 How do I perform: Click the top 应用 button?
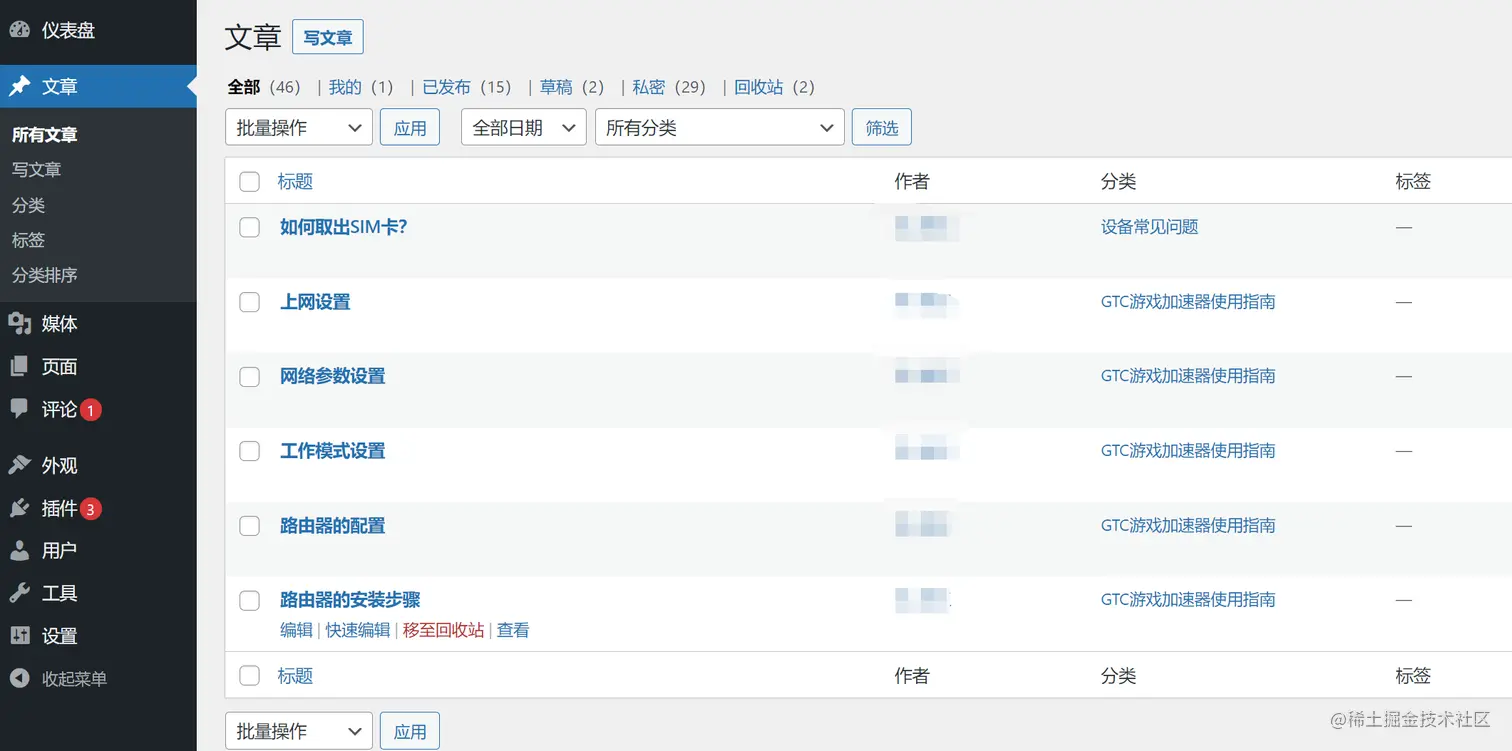(410, 127)
